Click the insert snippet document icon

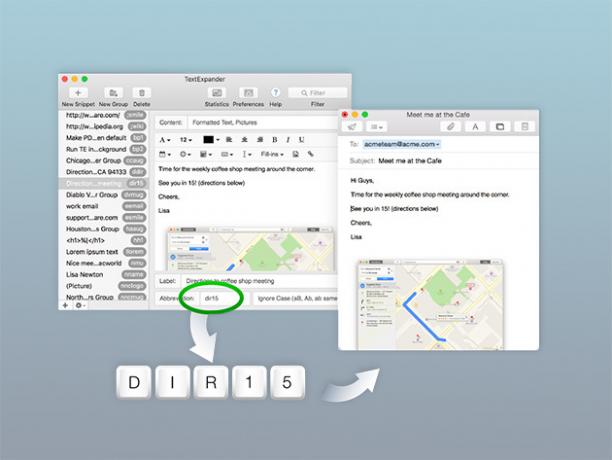point(295,154)
